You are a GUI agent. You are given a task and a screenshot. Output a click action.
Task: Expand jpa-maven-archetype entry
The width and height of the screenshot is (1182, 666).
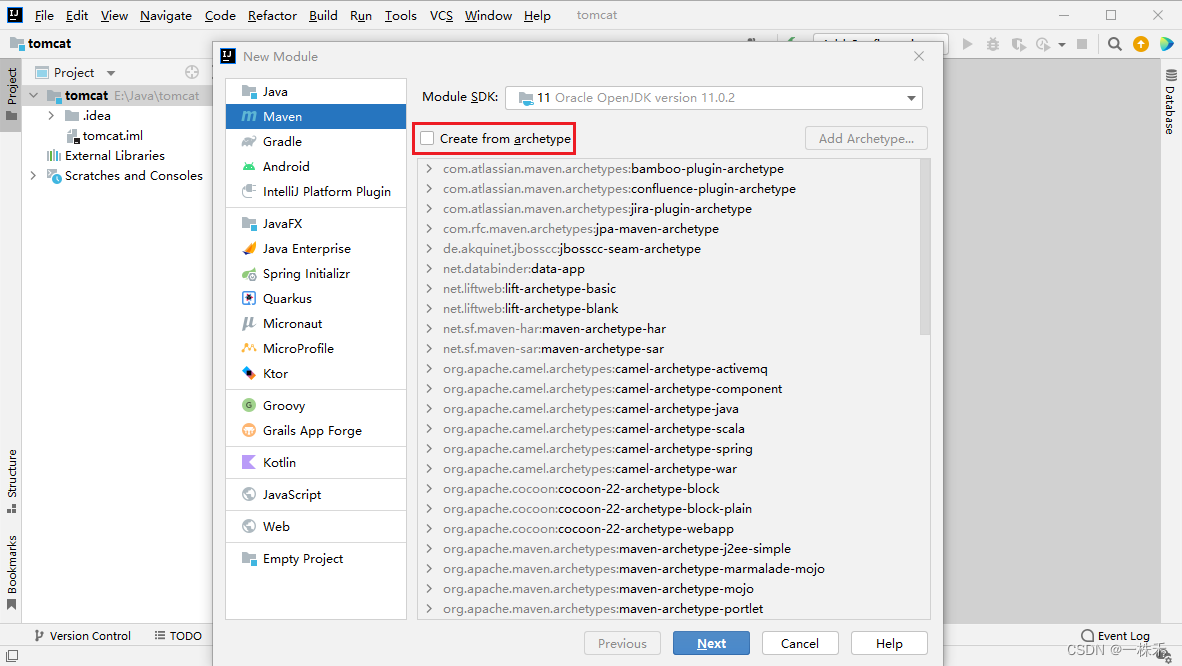pyautogui.click(x=429, y=229)
